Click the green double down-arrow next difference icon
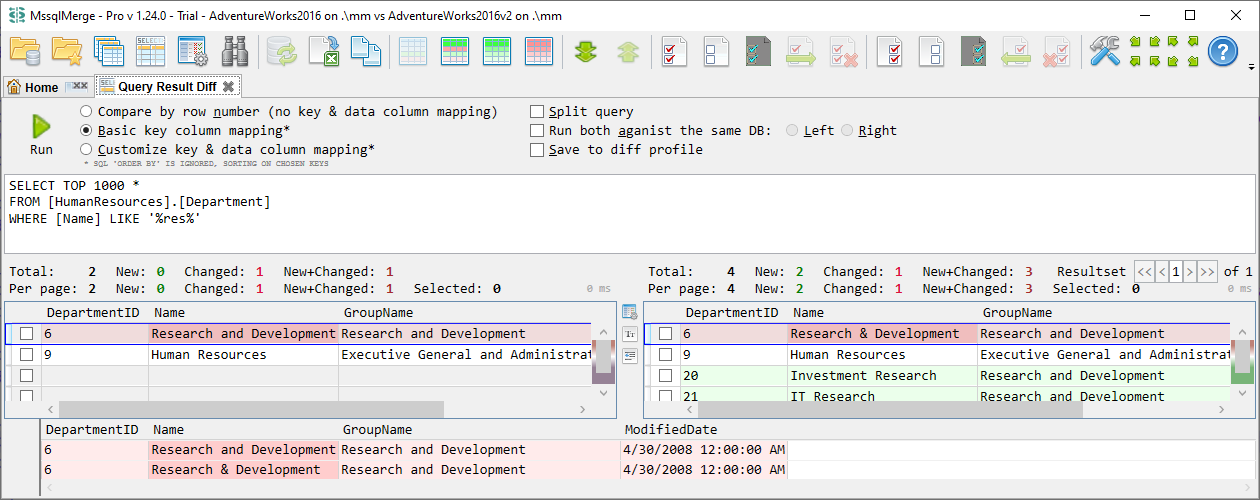 pyautogui.click(x=586, y=51)
